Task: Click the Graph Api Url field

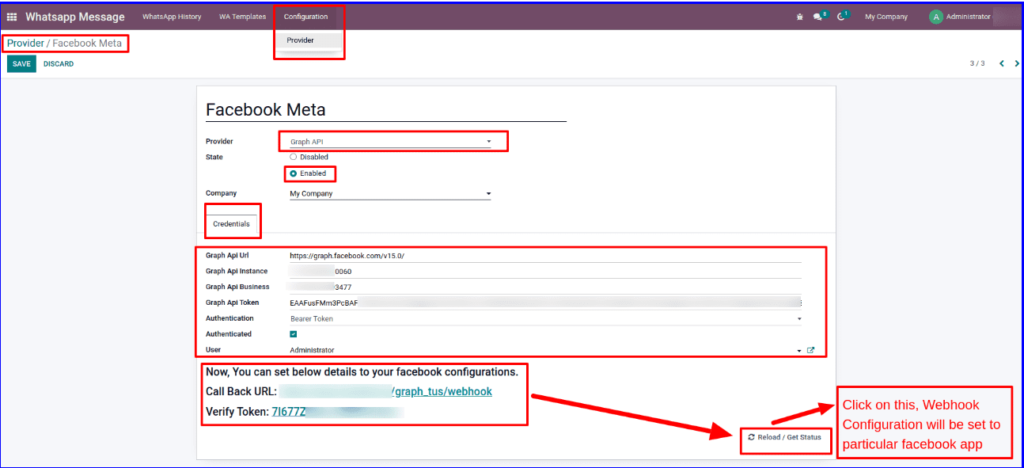Action: coord(545,256)
